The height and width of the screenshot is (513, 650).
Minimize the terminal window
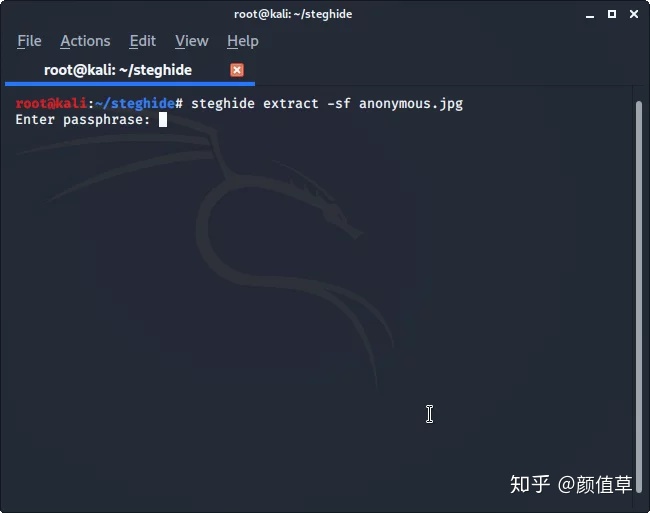[590, 15]
